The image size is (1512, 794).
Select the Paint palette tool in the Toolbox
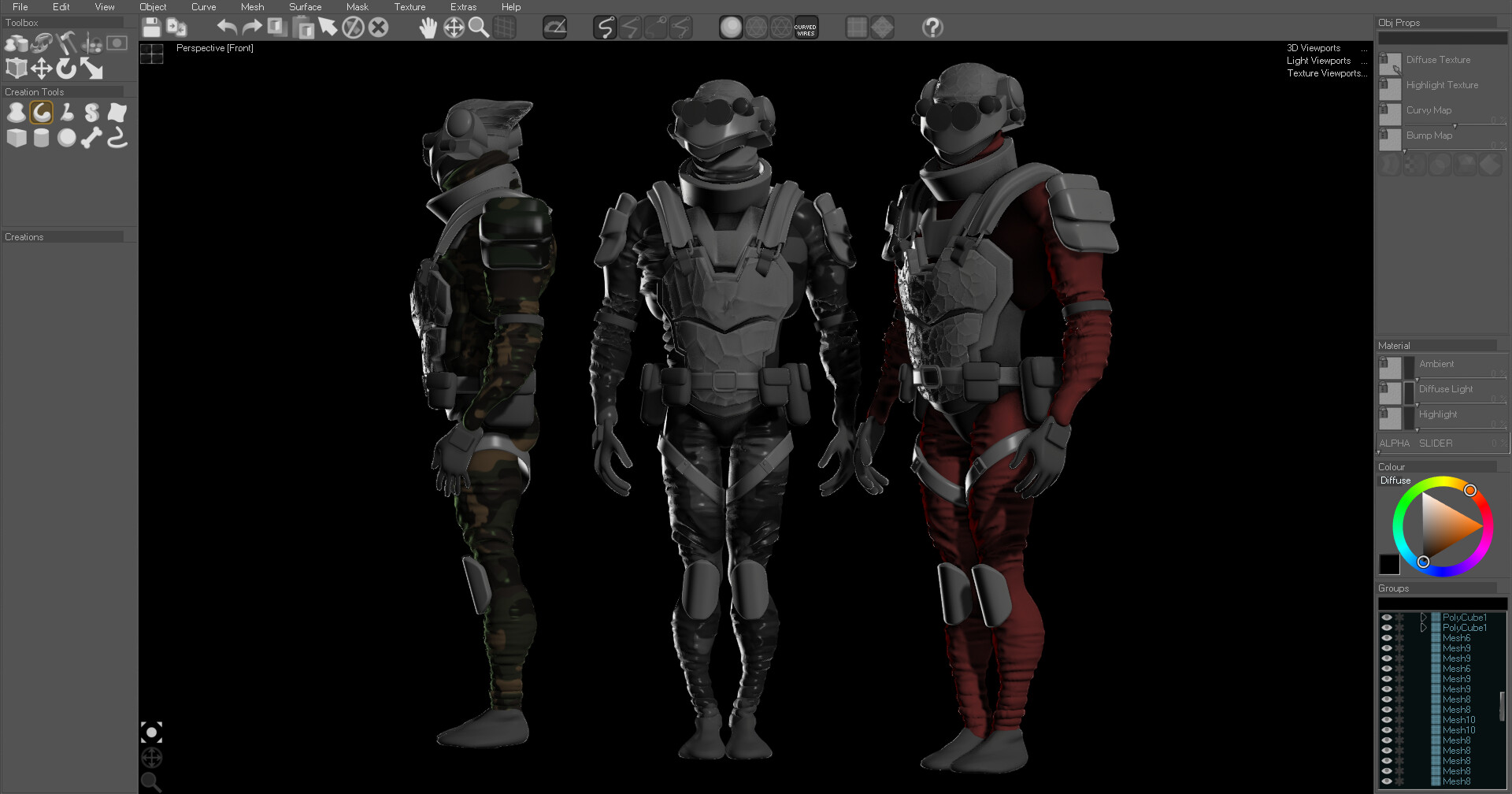click(91, 45)
